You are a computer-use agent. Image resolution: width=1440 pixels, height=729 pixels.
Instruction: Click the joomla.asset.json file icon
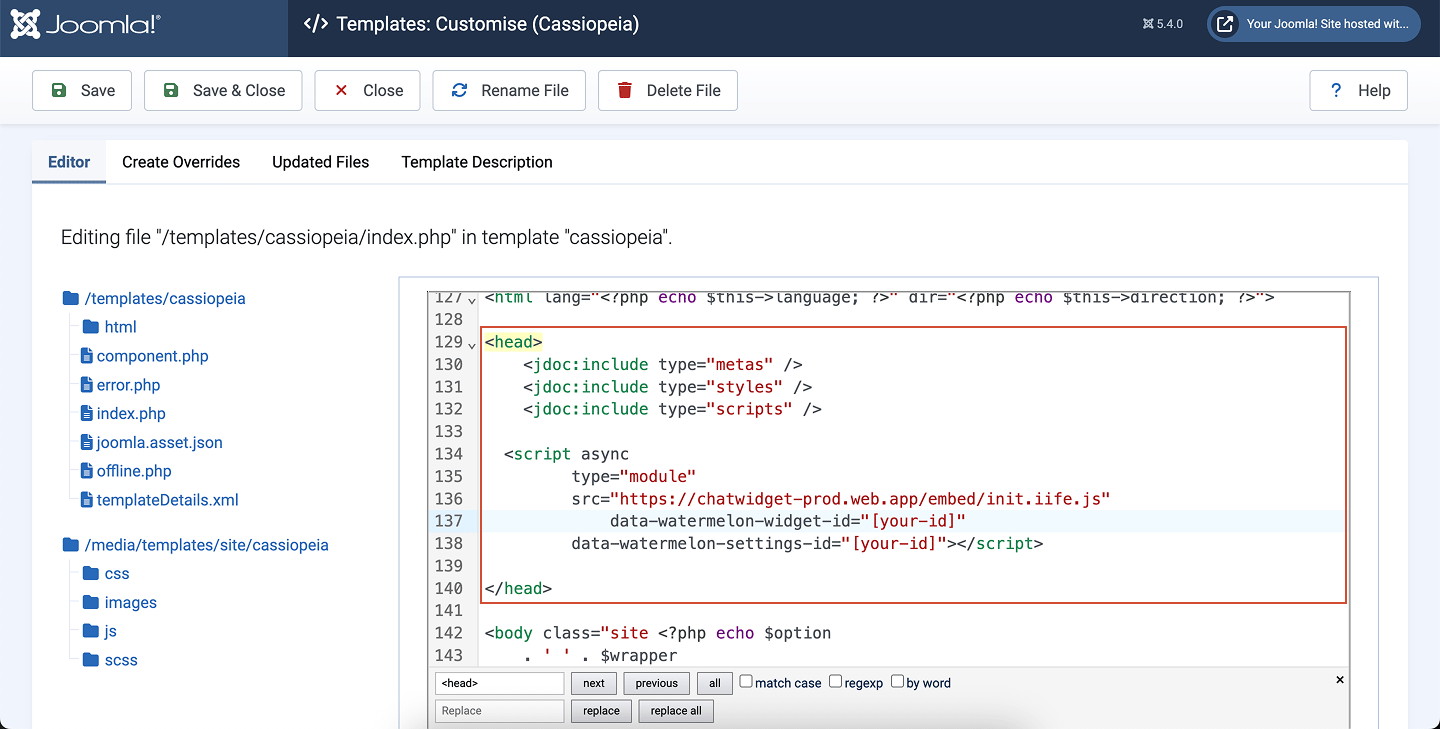click(x=87, y=442)
